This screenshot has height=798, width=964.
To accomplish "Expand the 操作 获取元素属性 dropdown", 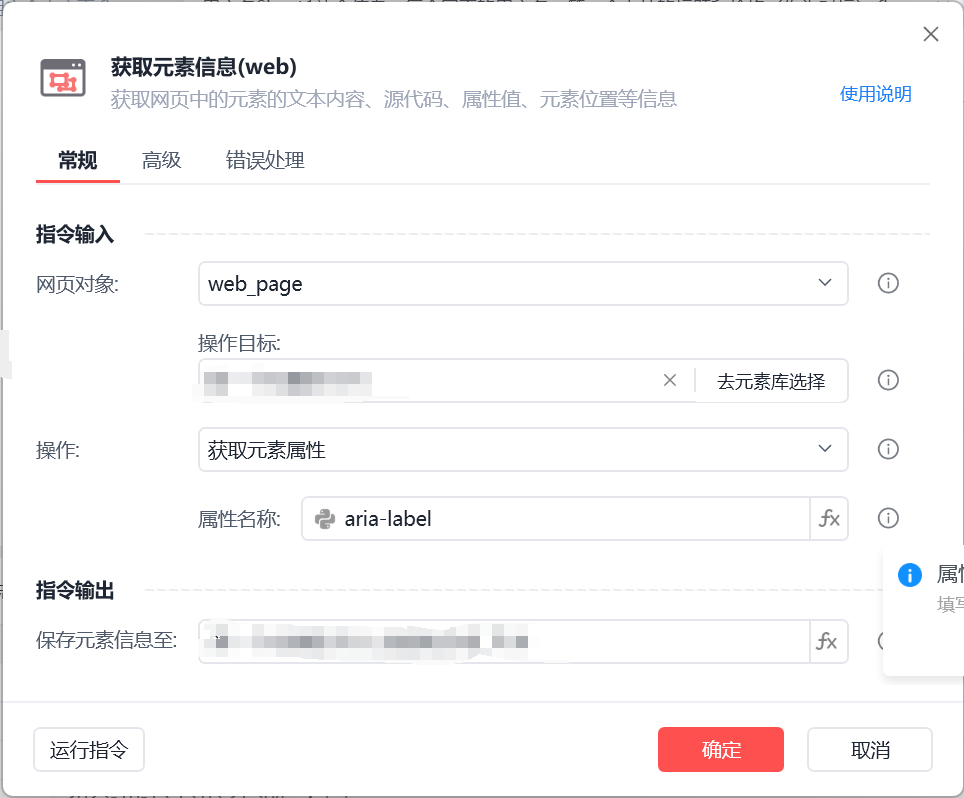I will [x=523, y=449].
